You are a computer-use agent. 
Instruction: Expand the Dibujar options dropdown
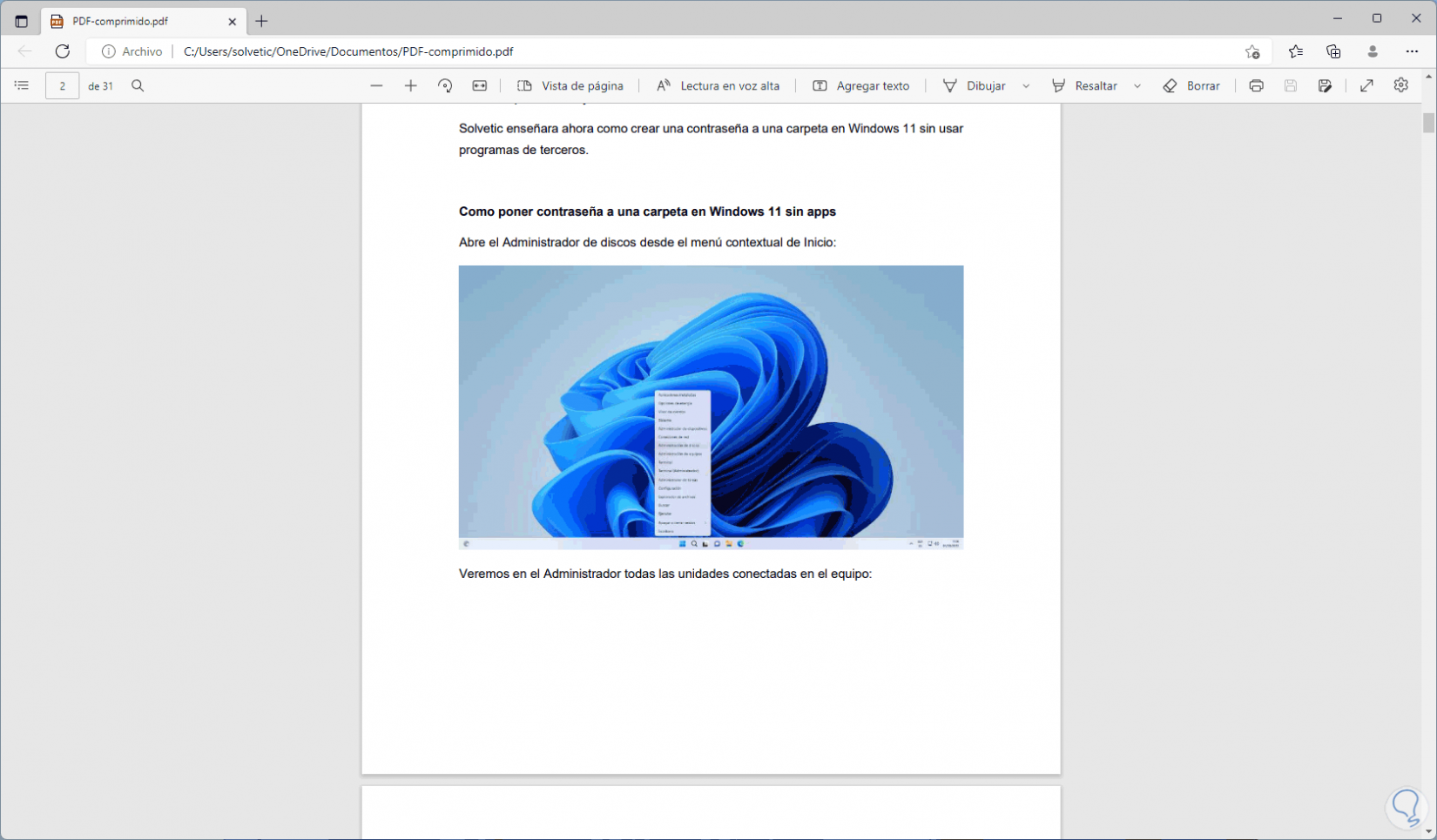click(1026, 85)
